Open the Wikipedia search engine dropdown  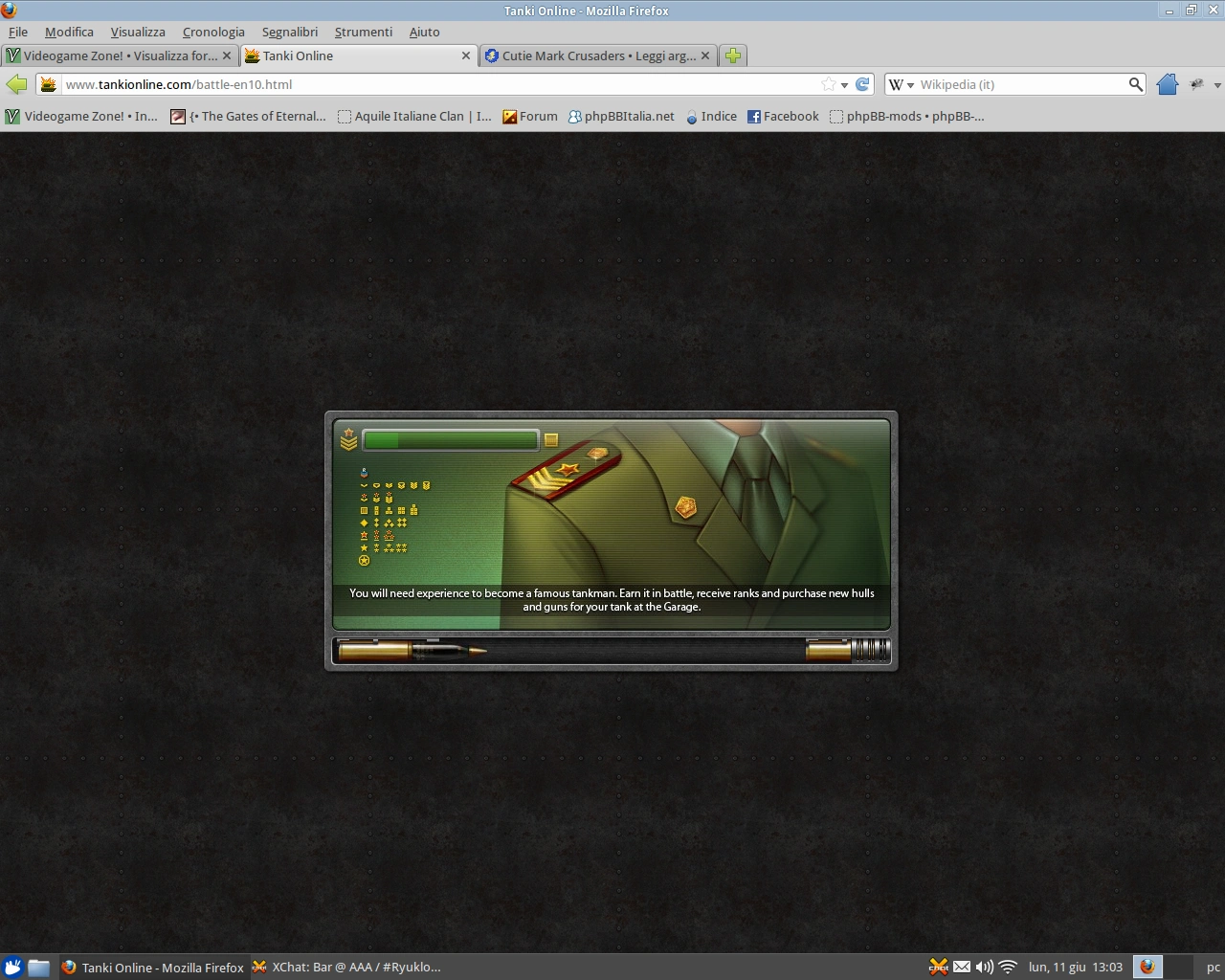(x=910, y=85)
